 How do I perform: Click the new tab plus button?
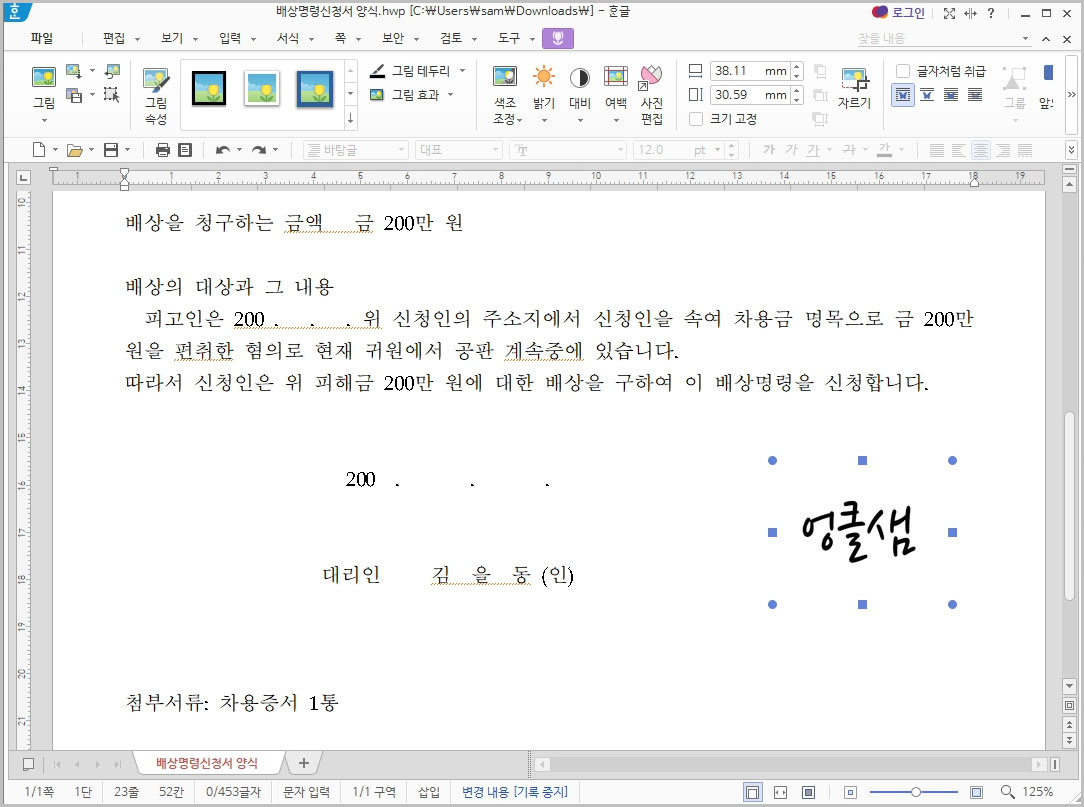[x=302, y=761]
